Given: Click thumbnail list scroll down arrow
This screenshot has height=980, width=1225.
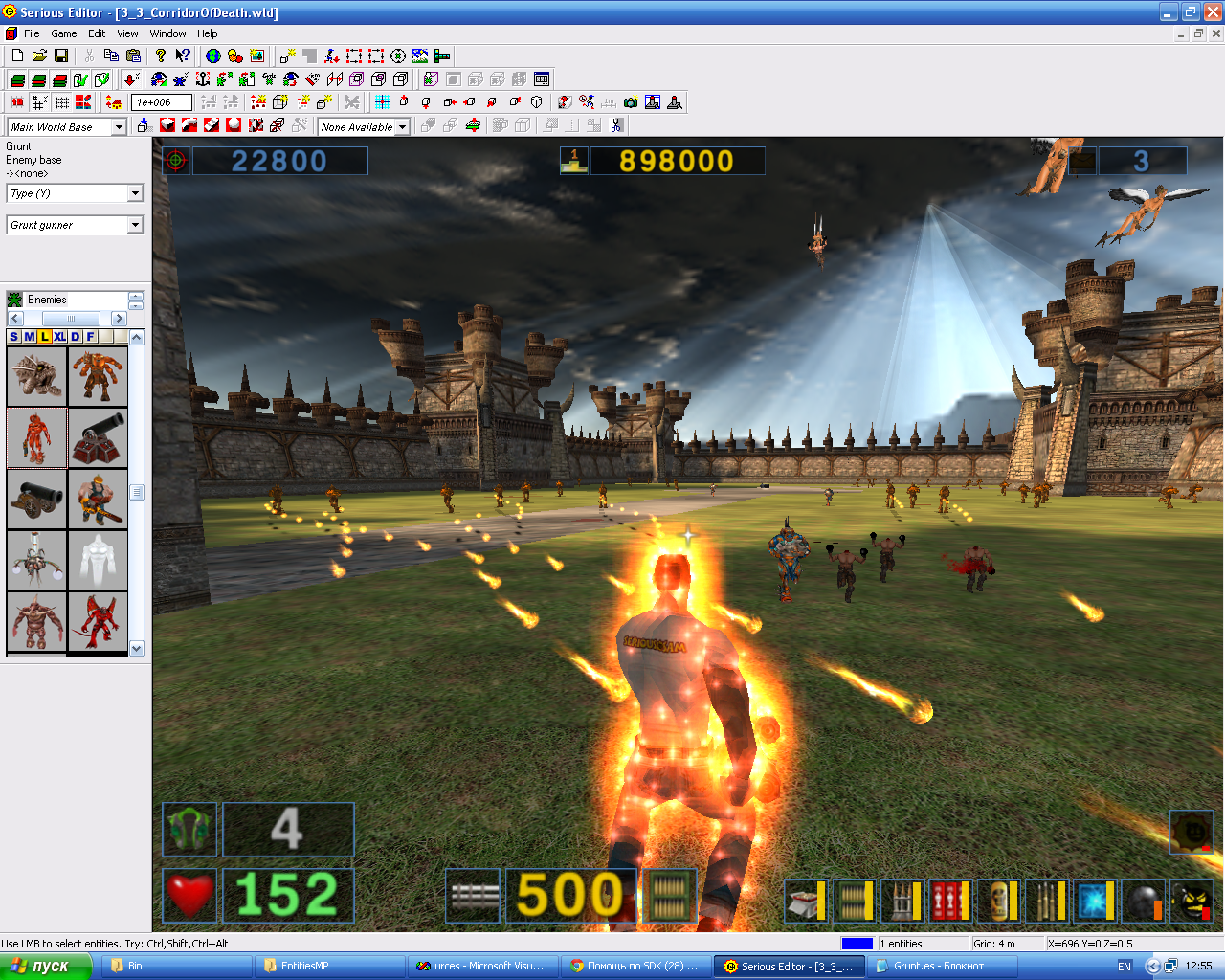Looking at the screenshot, I should (x=137, y=648).
